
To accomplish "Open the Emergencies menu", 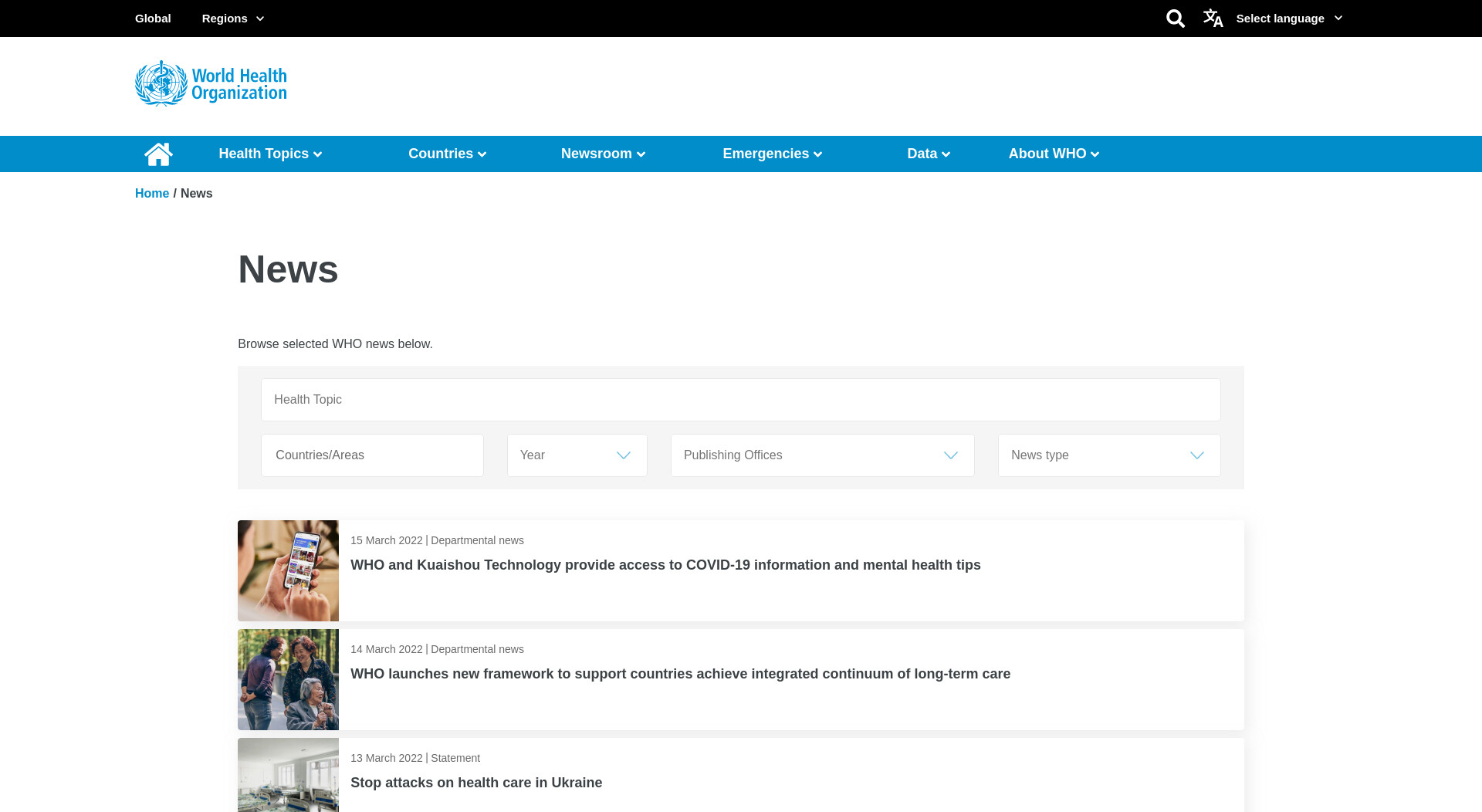I will pos(772,154).
